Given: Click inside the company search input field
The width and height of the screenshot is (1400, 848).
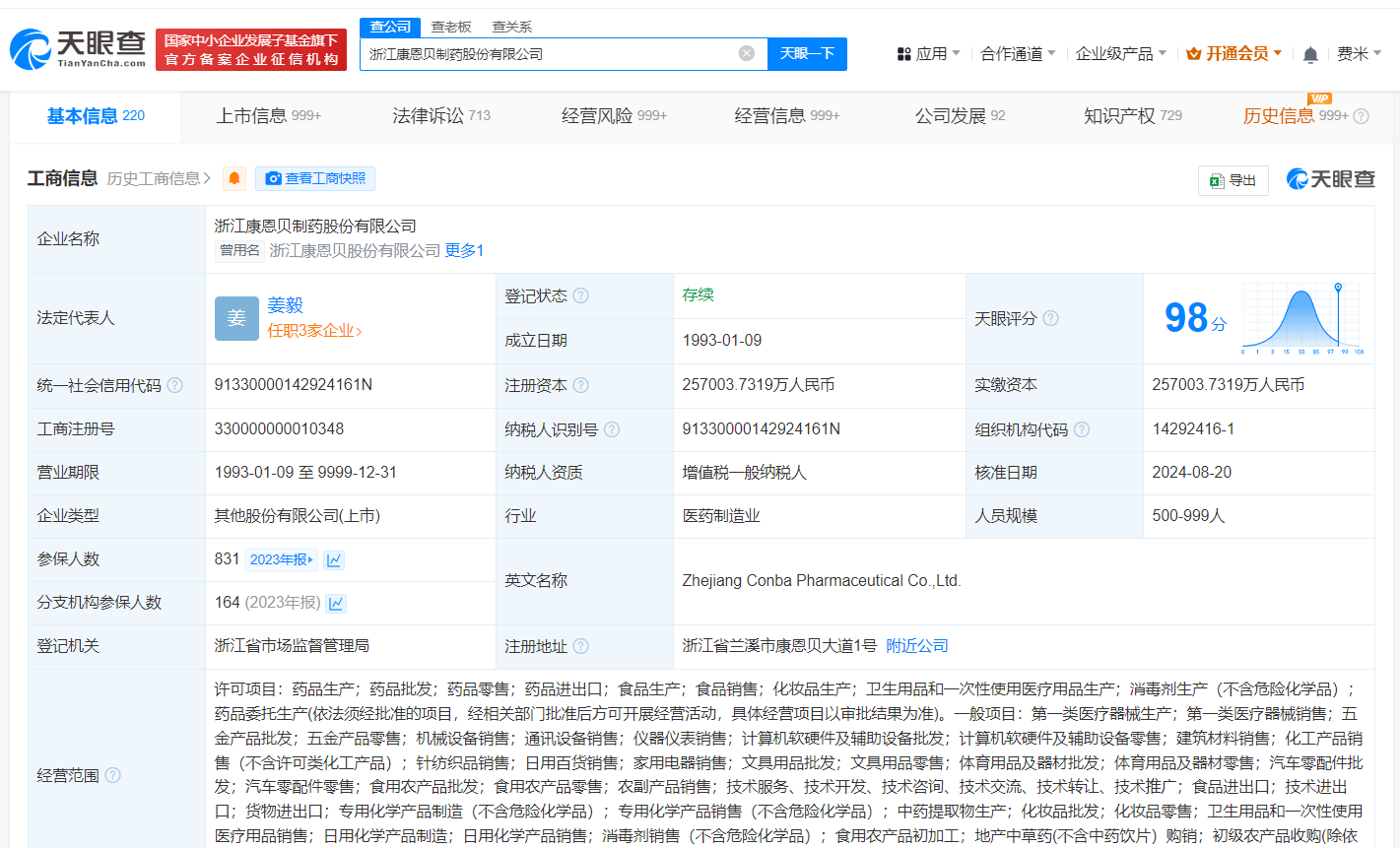Looking at the screenshot, I should click(552, 54).
